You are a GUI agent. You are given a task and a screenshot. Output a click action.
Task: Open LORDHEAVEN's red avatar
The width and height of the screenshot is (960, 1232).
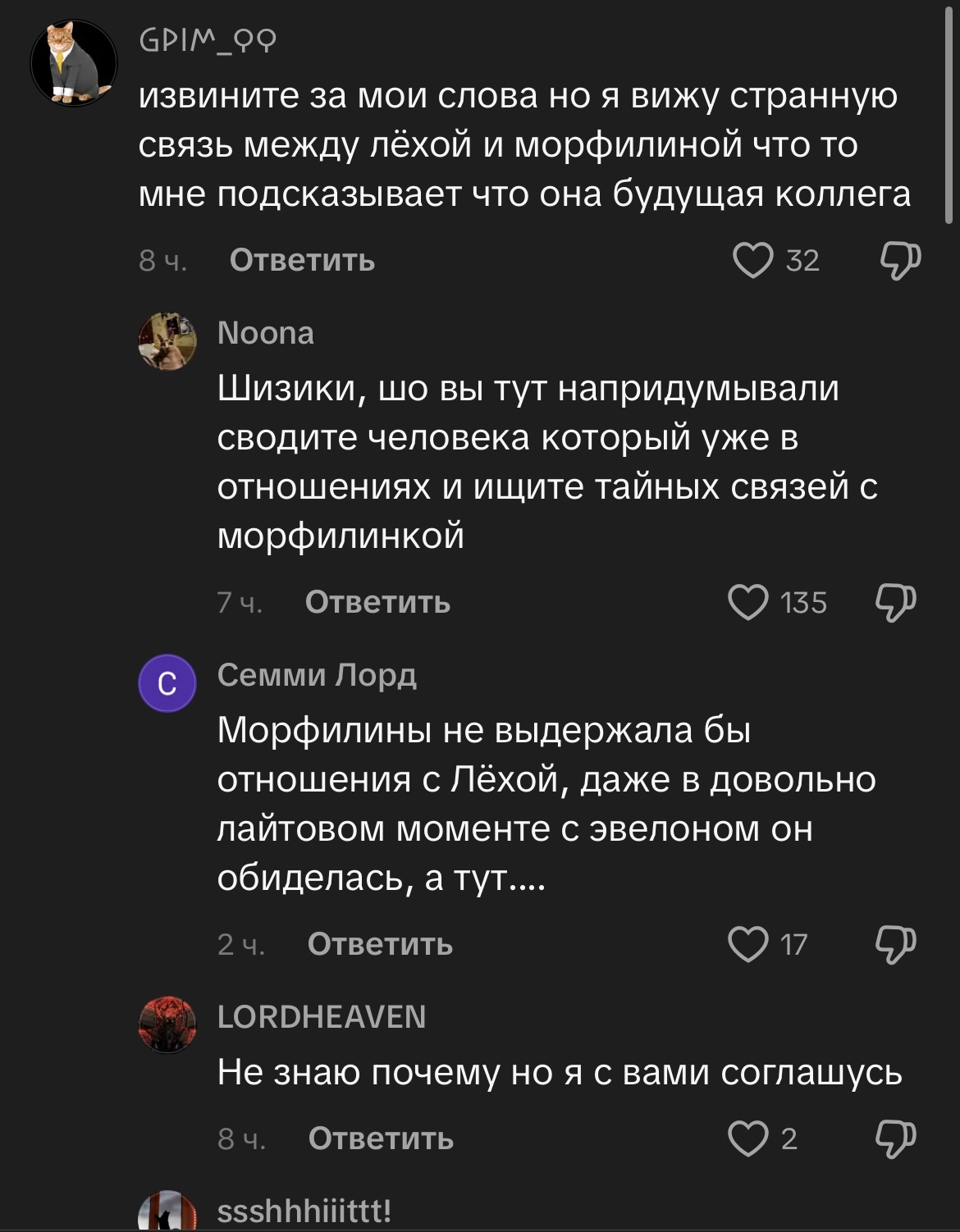pyautogui.click(x=167, y=1024)
